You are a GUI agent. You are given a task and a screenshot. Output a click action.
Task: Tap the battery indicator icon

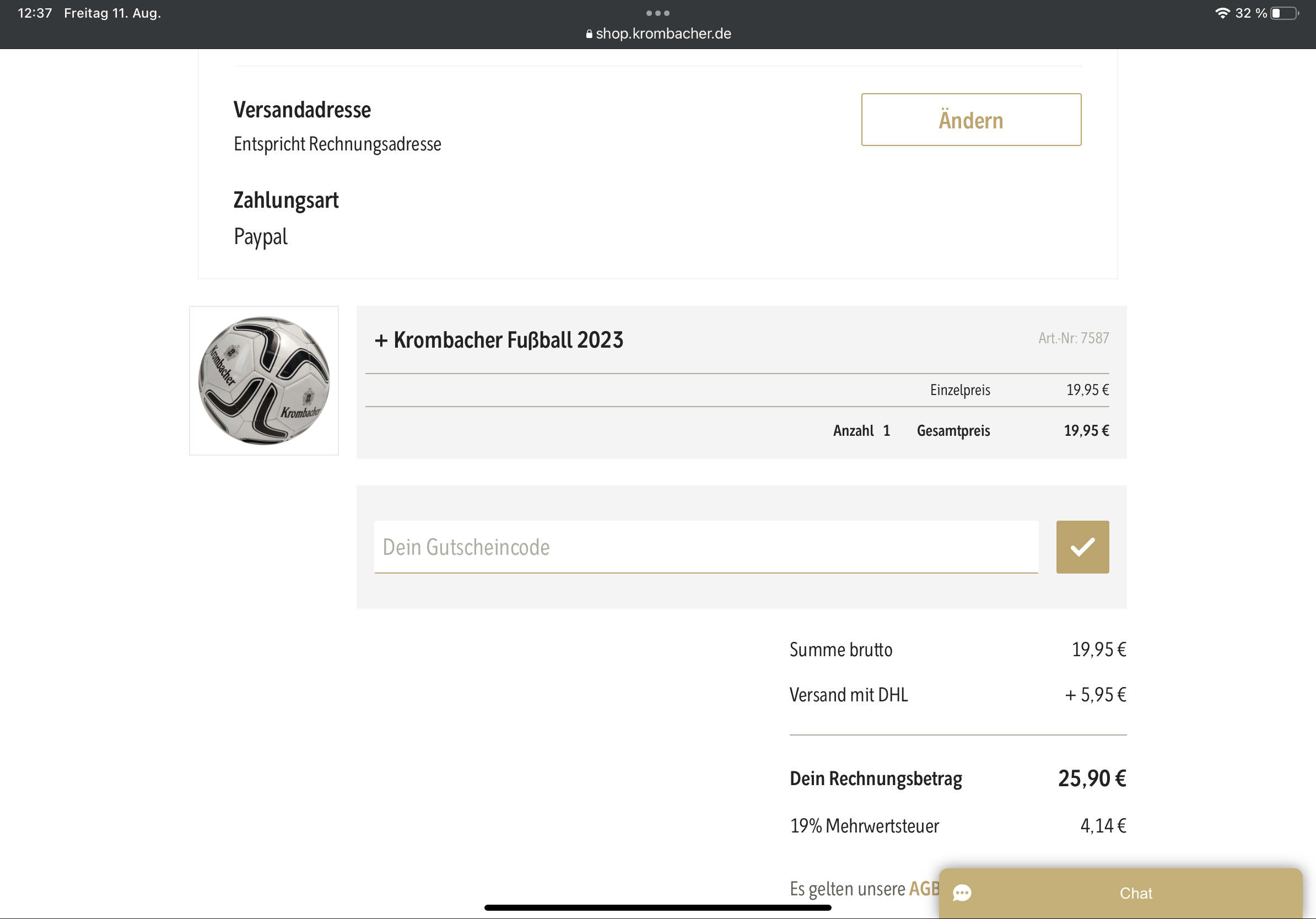pyautogui.click(x=1285, y=13)
